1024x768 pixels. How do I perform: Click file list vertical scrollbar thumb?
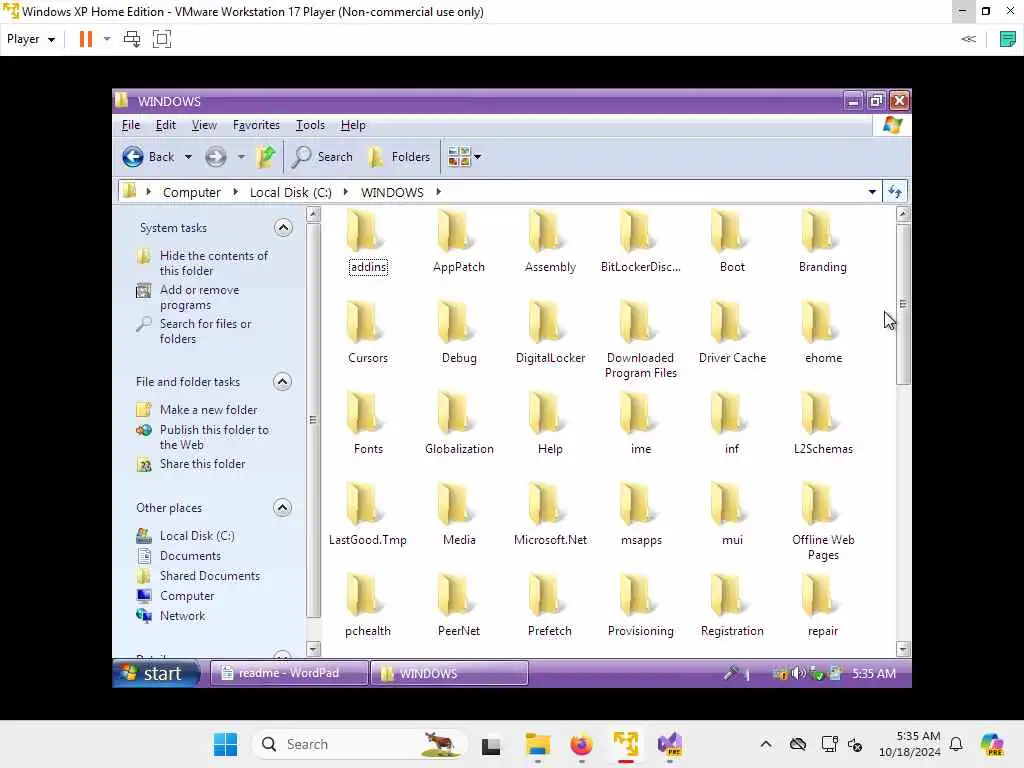(x=903, y=304)
